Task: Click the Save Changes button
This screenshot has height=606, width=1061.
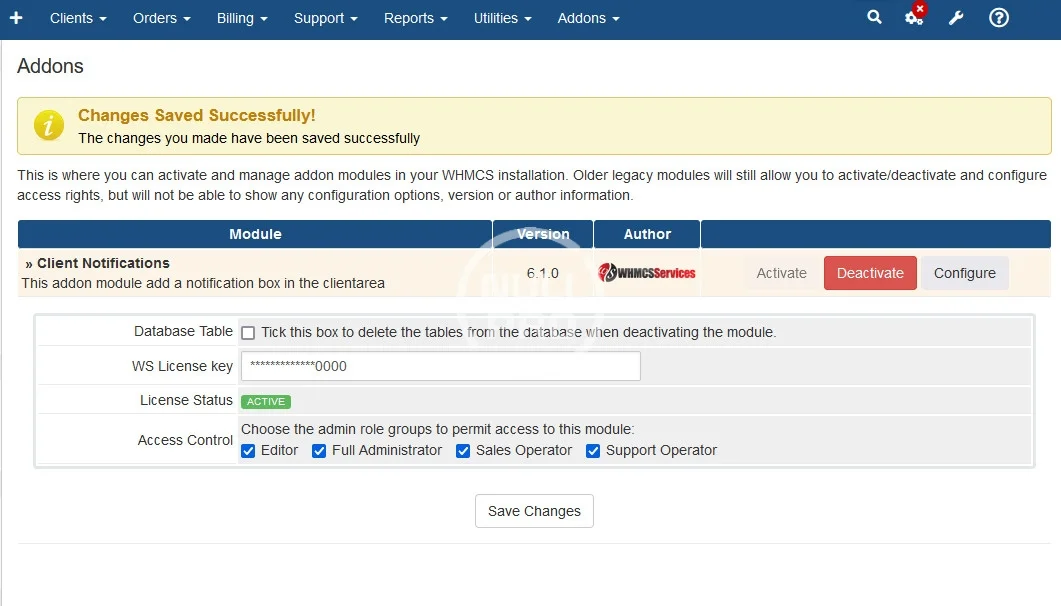Action: (x=534, y=511)
